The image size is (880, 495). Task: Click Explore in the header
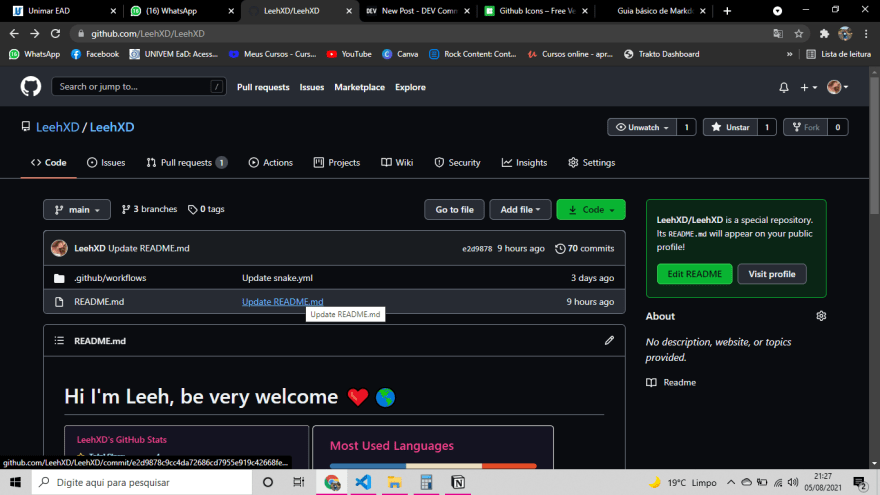point(410,87)
